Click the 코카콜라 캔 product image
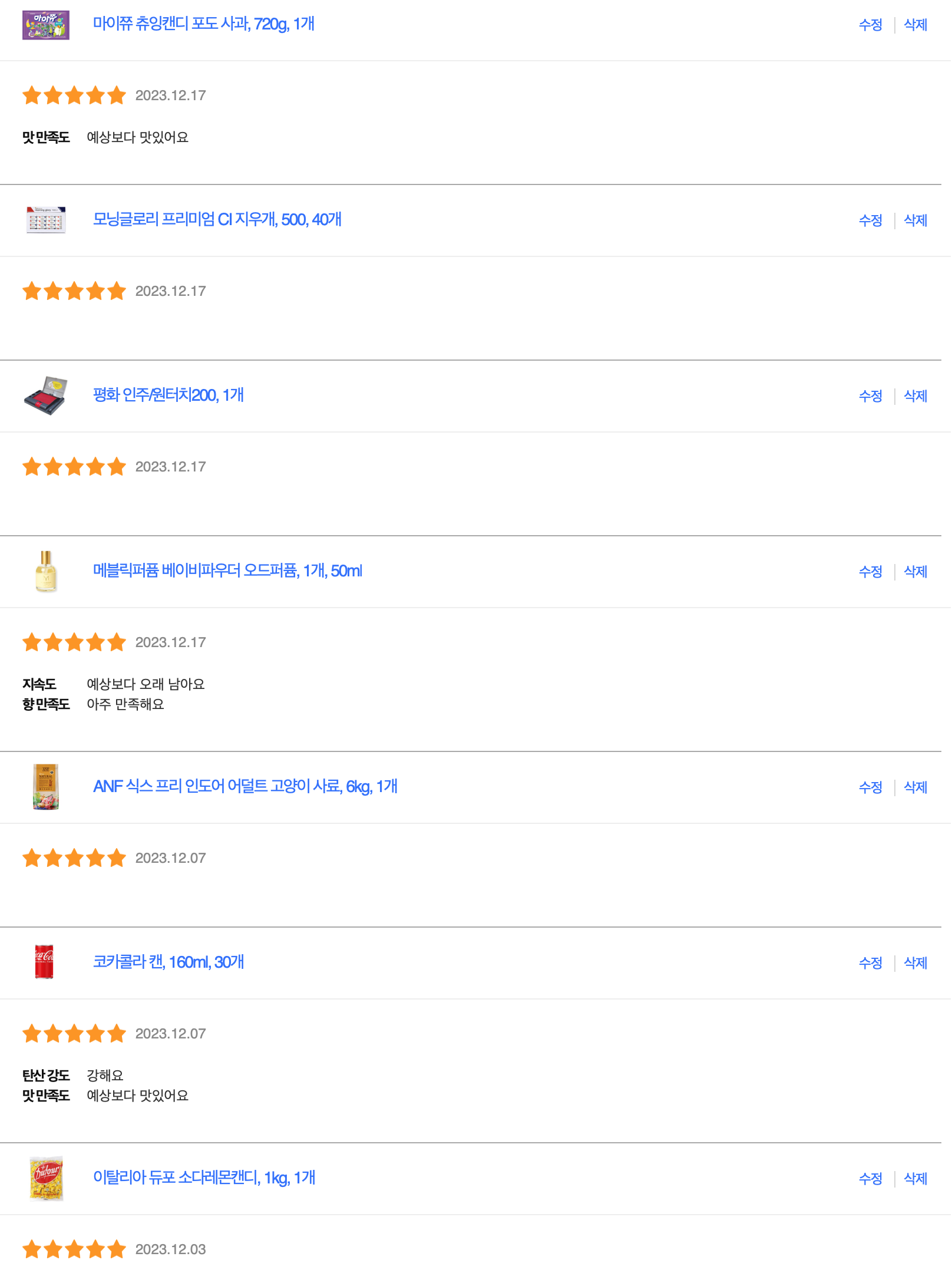This screenshot has height=1273, width=952. (x=45, y=962)
